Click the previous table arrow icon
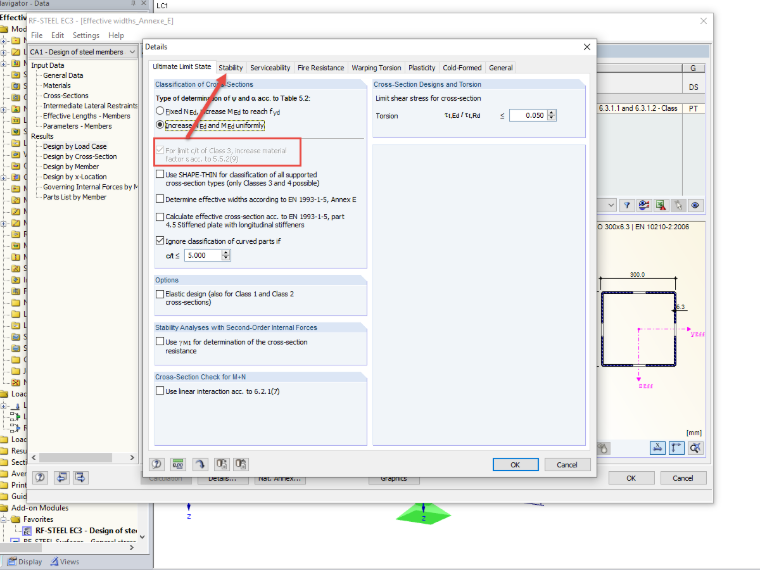Screen dimensions: 760x570 [x=62, y=477]
